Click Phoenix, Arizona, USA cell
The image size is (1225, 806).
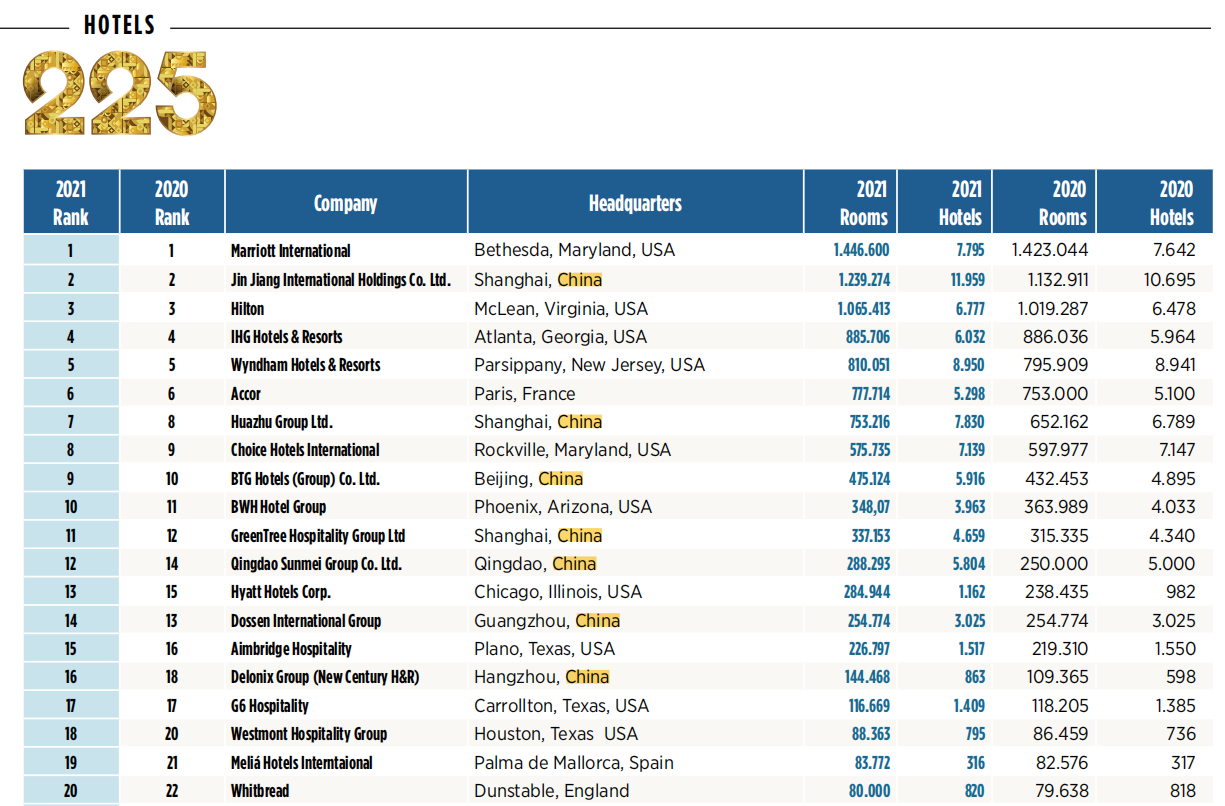(563, 507)
